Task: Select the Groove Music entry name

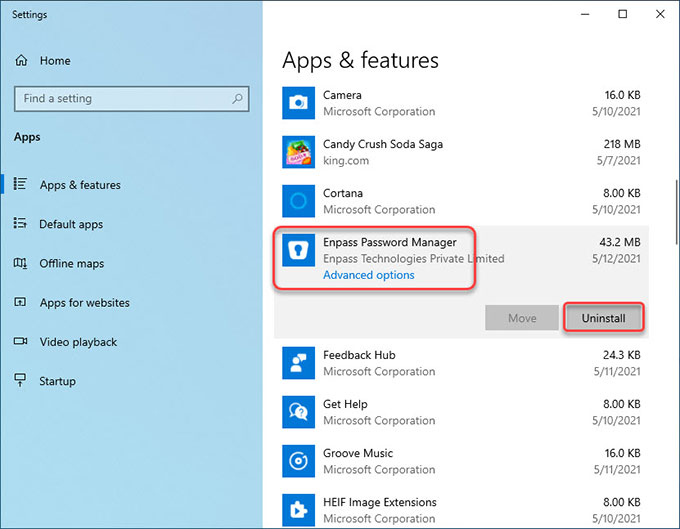Action: click(x=358, y=453)
